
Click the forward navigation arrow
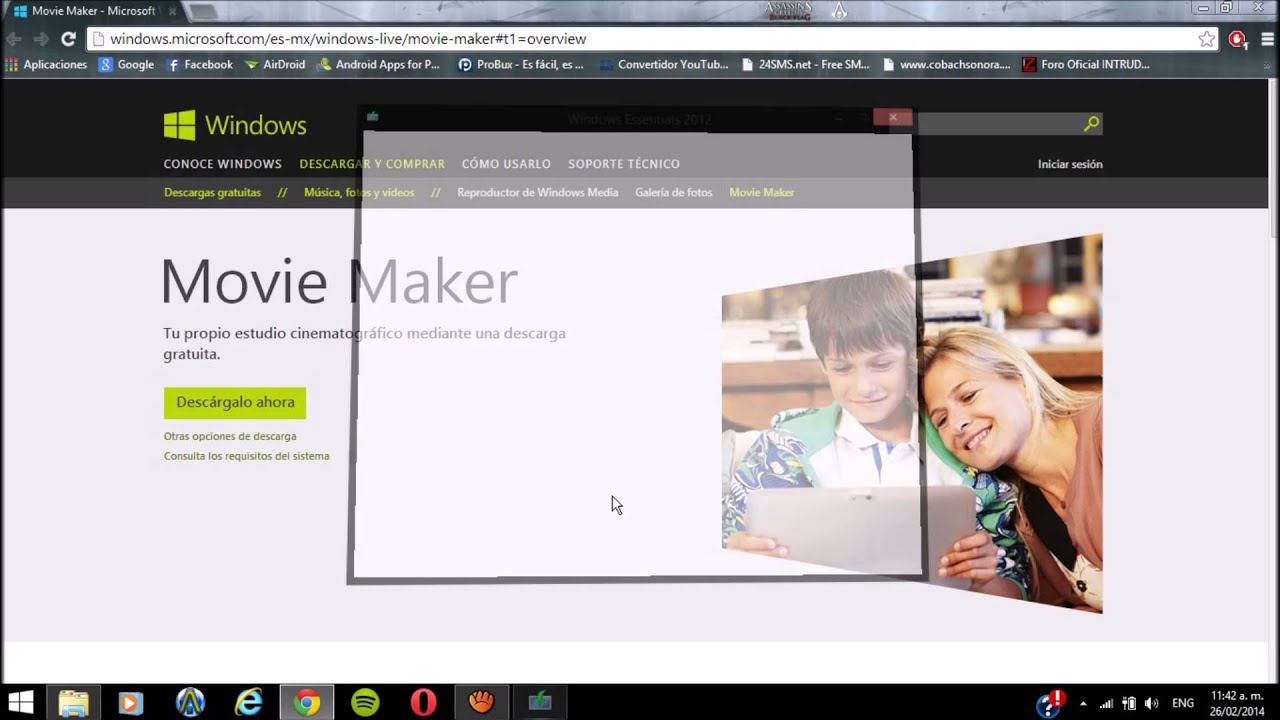tap(41, 39)
